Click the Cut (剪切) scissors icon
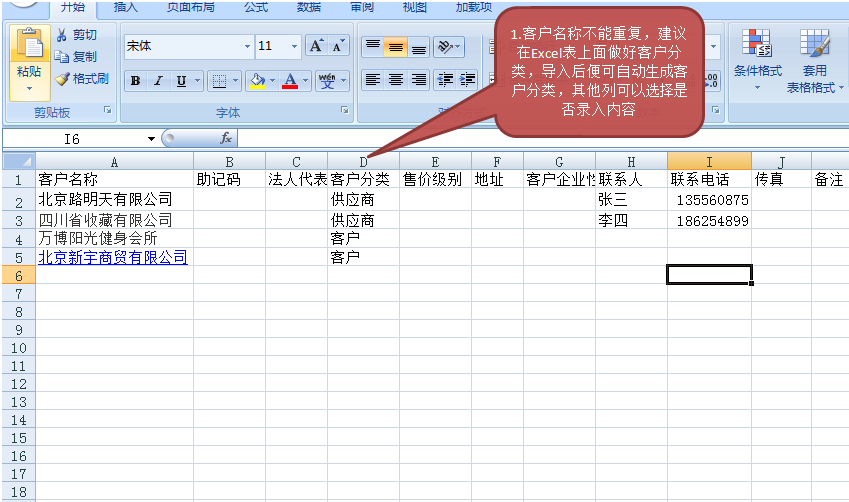Image resolution: width=849 pixels, height=502 pixels. (63, 35)
